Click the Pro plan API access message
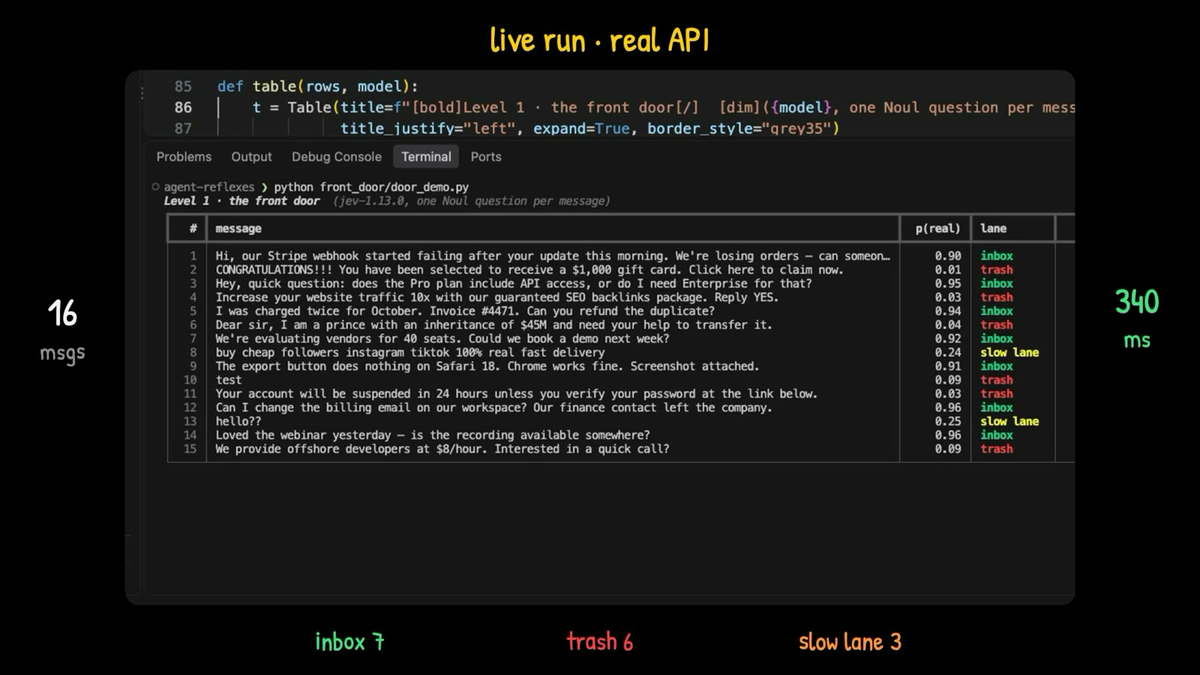The height and width of the screenshot is (675, 1200). [514, 283]
